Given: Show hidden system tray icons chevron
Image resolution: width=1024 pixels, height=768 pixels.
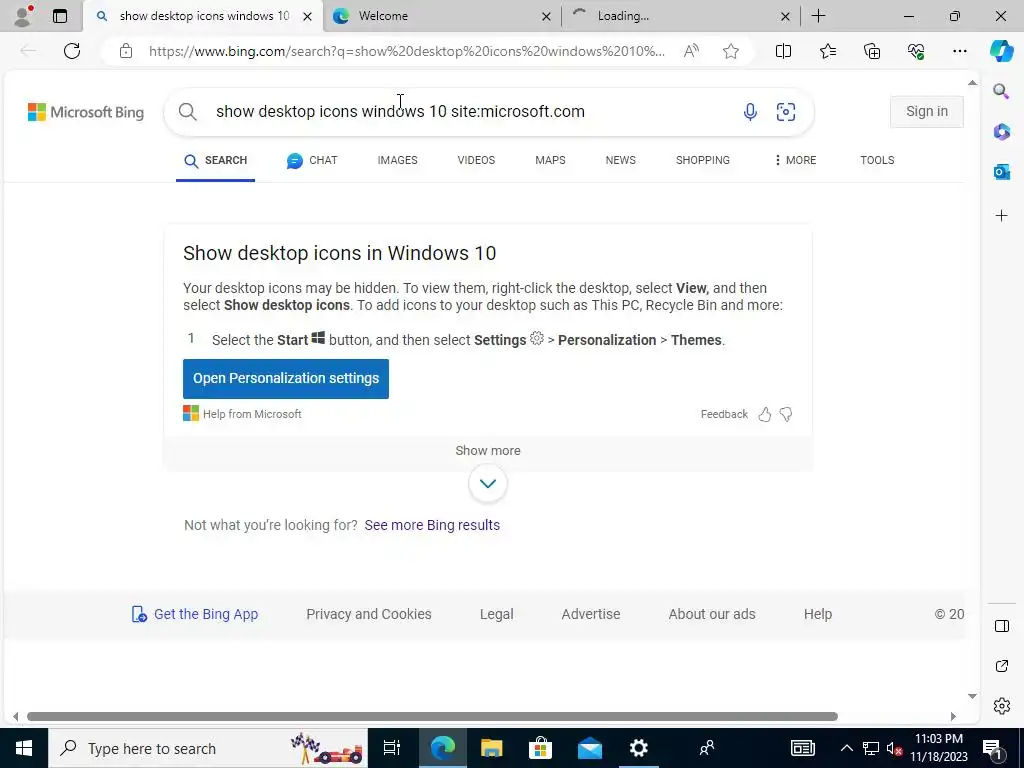Looking at the screenshot, I should [x=846, y=748].
